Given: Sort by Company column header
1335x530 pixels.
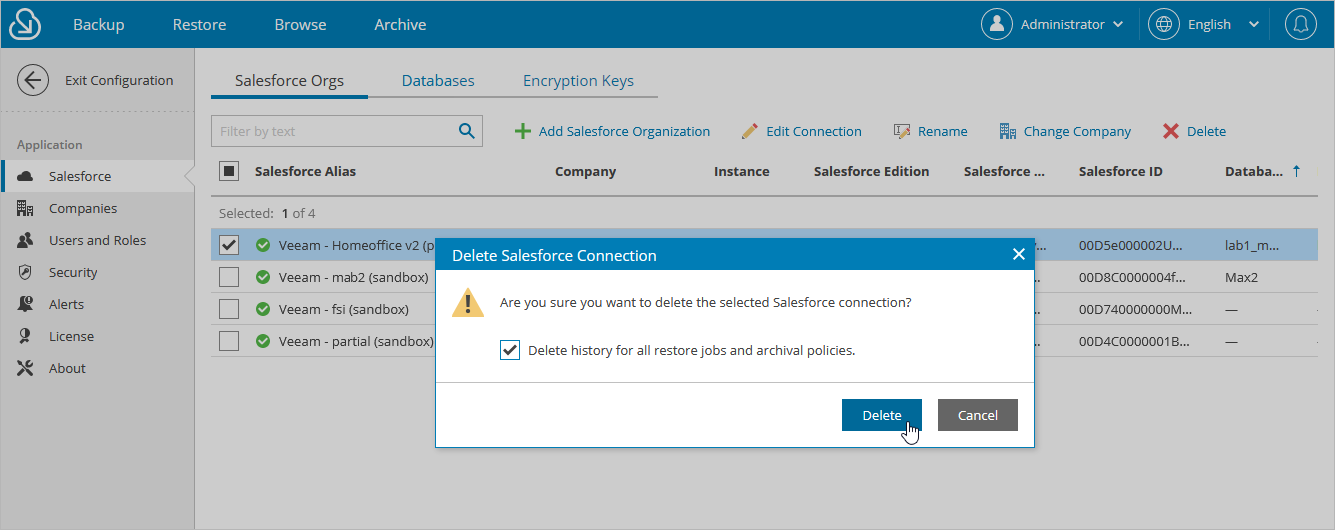Looking at the screenshot, I should [x=585, y=171].
